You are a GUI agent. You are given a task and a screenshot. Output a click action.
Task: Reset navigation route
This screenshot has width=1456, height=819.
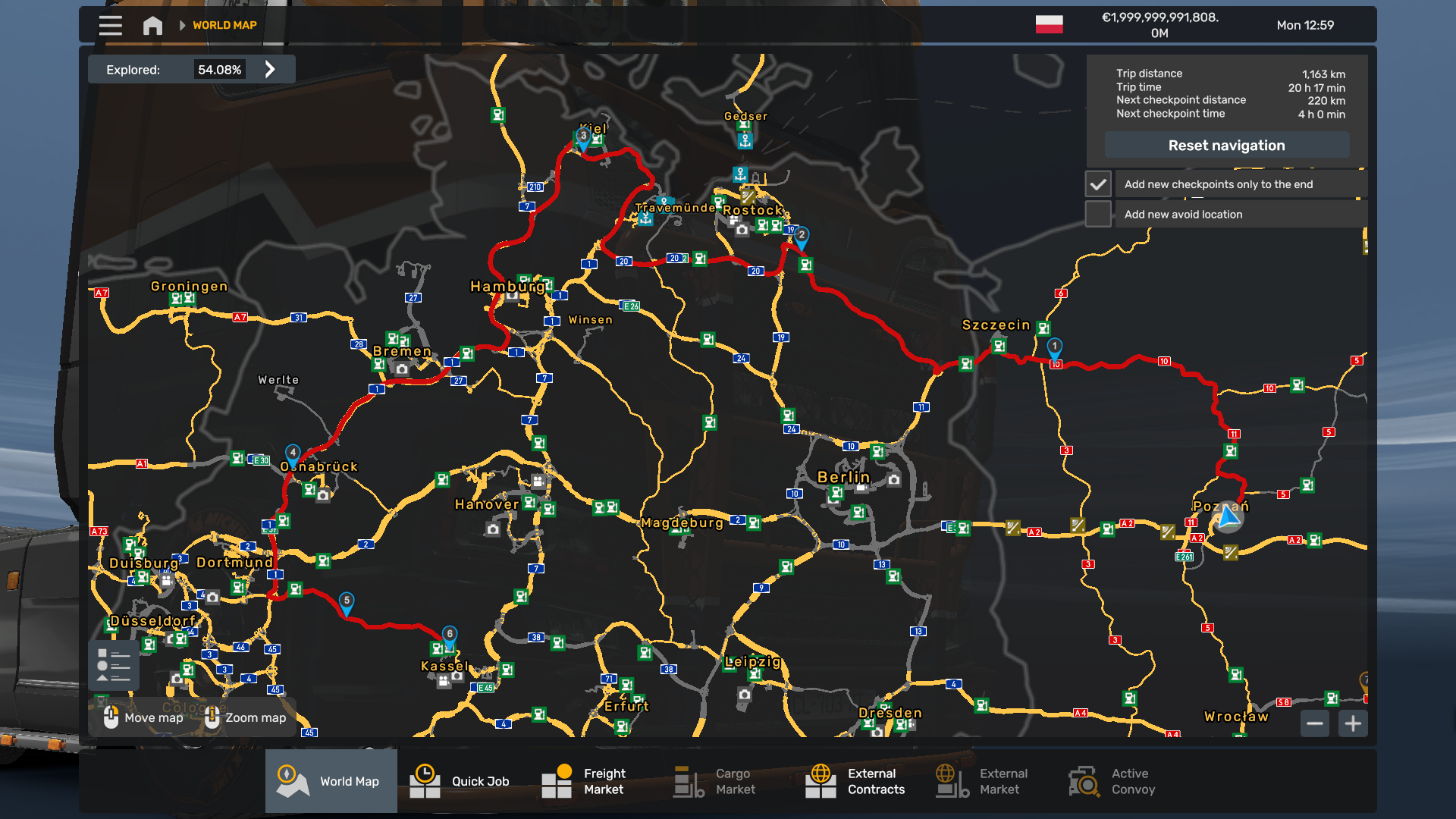pyautogui.click(x=1226, y=145)
